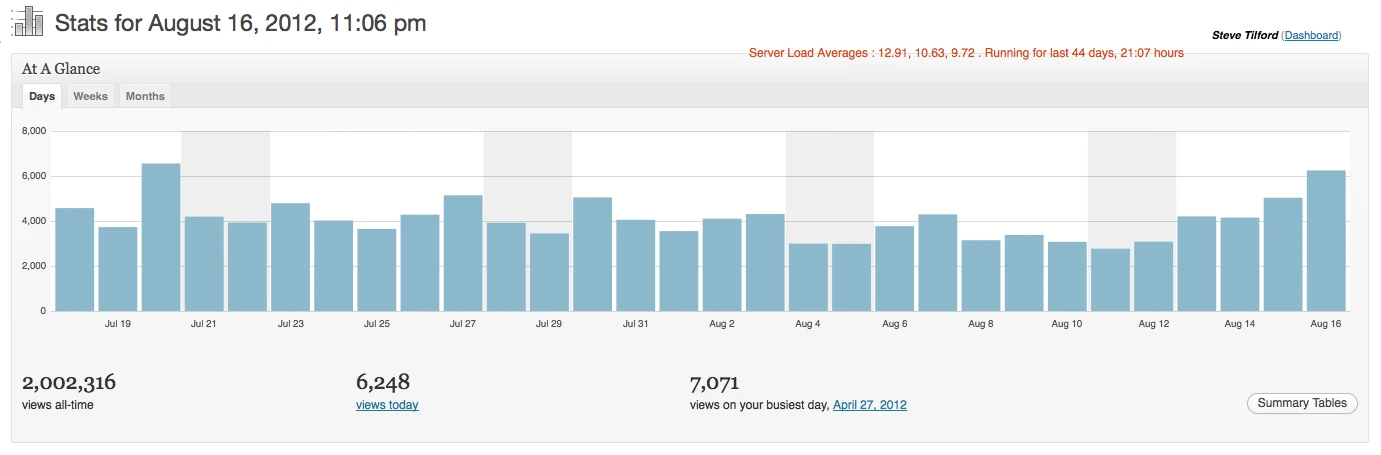Open the 'views today' link
The height and width of the screenshot is (455, 1381).
click(387, 405)
